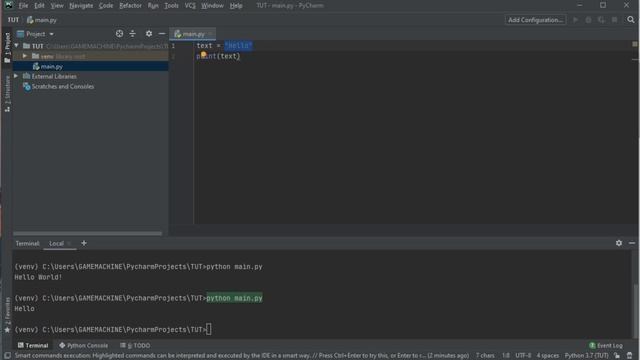
Task: Hide the Terminal panel with minus icon
Action: click(x=632, y=243)
